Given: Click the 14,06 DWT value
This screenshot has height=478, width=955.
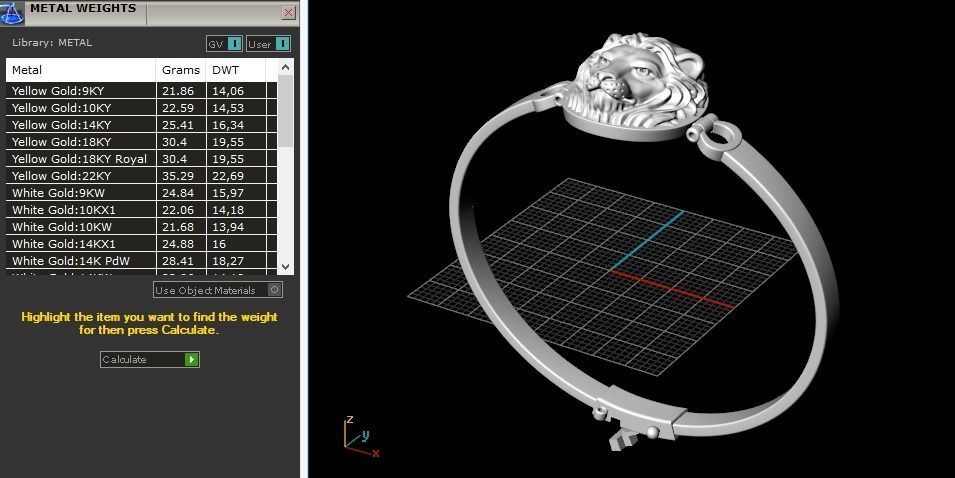Looking at the screenshot, I should [x=228, y=91].
